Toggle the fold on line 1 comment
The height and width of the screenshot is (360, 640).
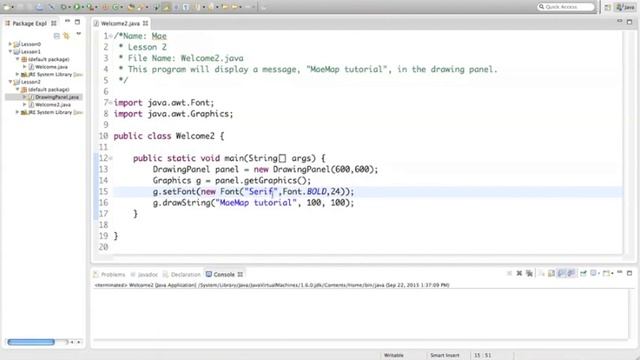click(x=111, y=36)
